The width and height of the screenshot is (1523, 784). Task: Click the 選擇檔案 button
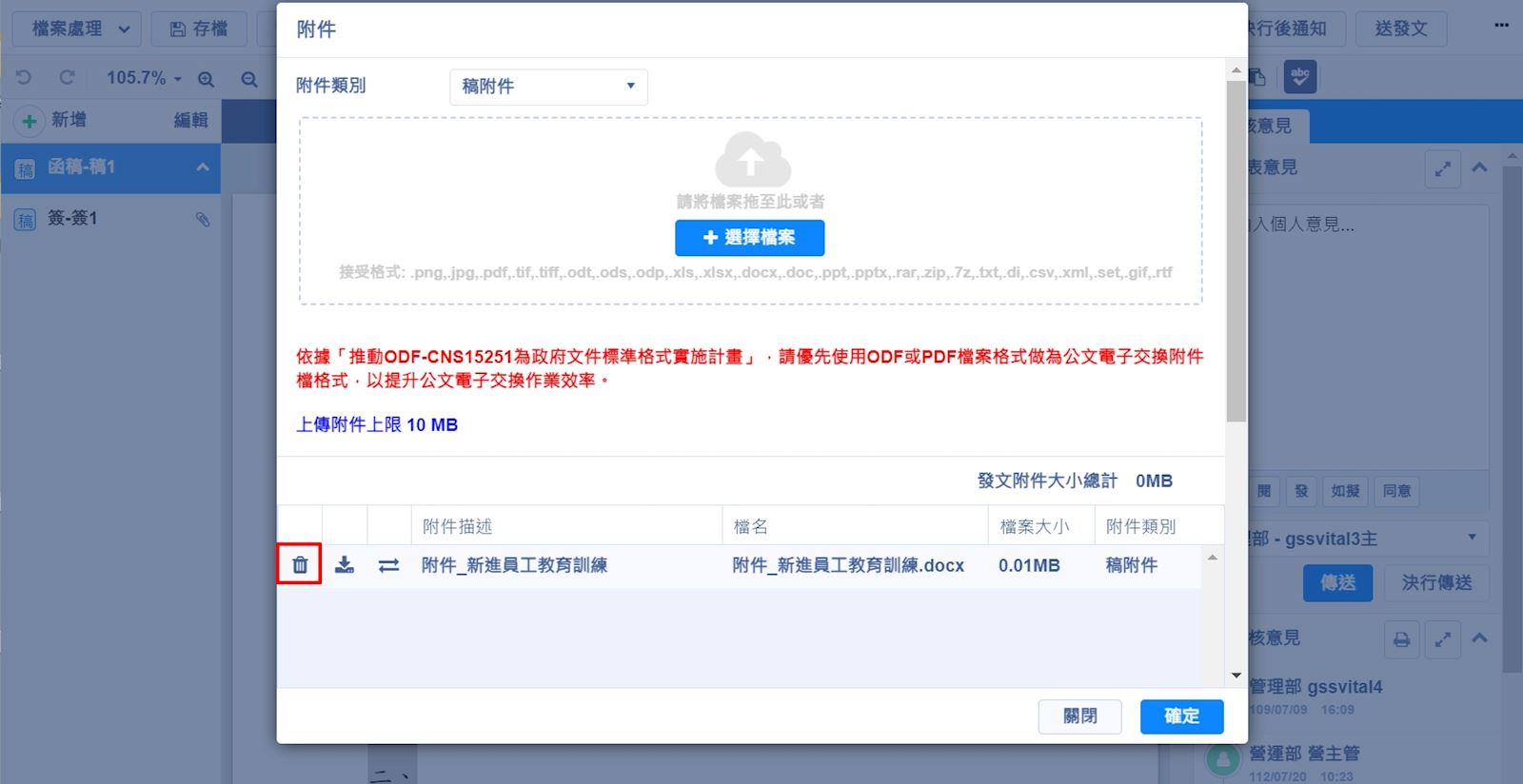[749, 238]
